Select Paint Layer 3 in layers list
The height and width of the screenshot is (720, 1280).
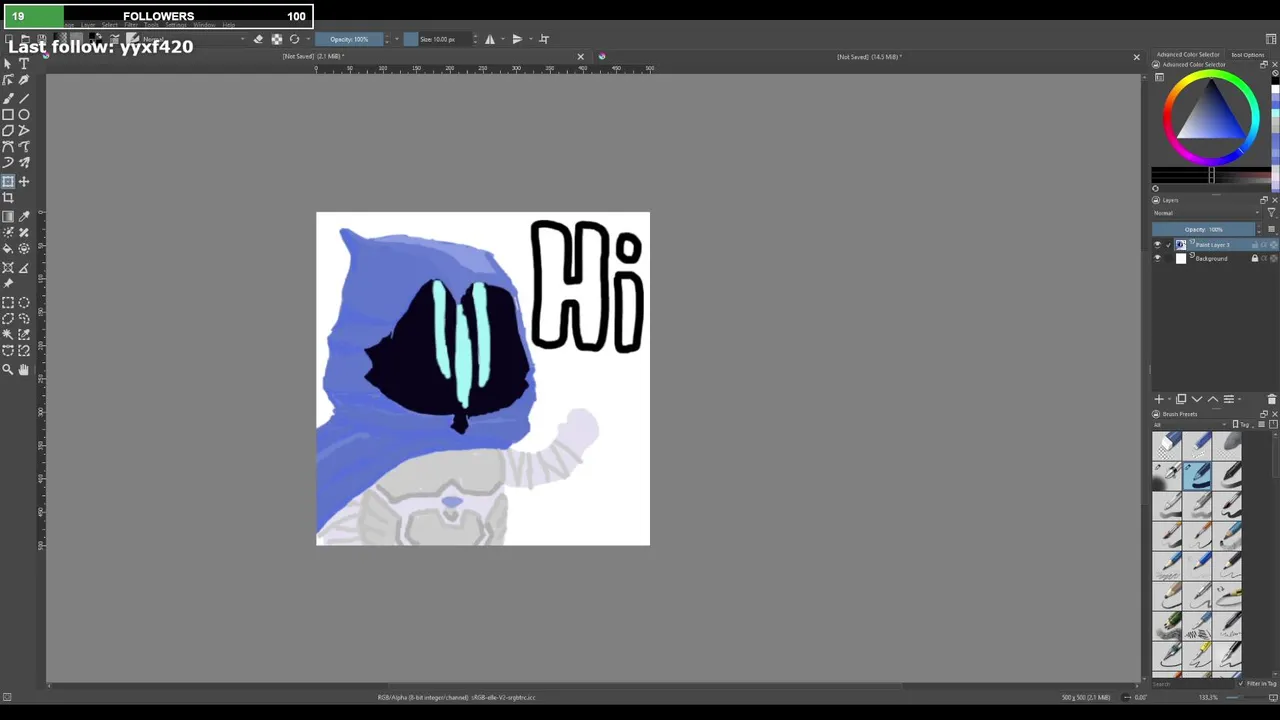[1214, 245]
